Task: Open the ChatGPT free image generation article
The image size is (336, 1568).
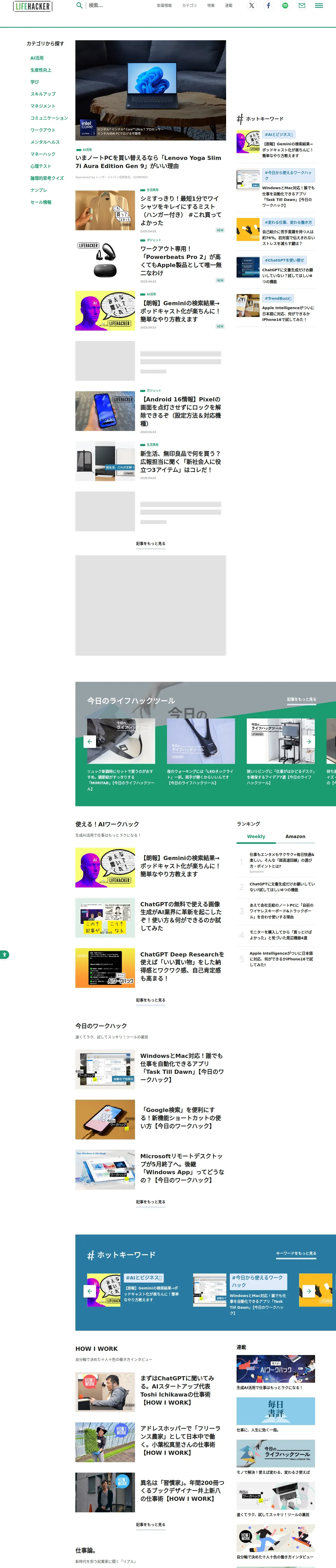Action: (x=181, y=916)
